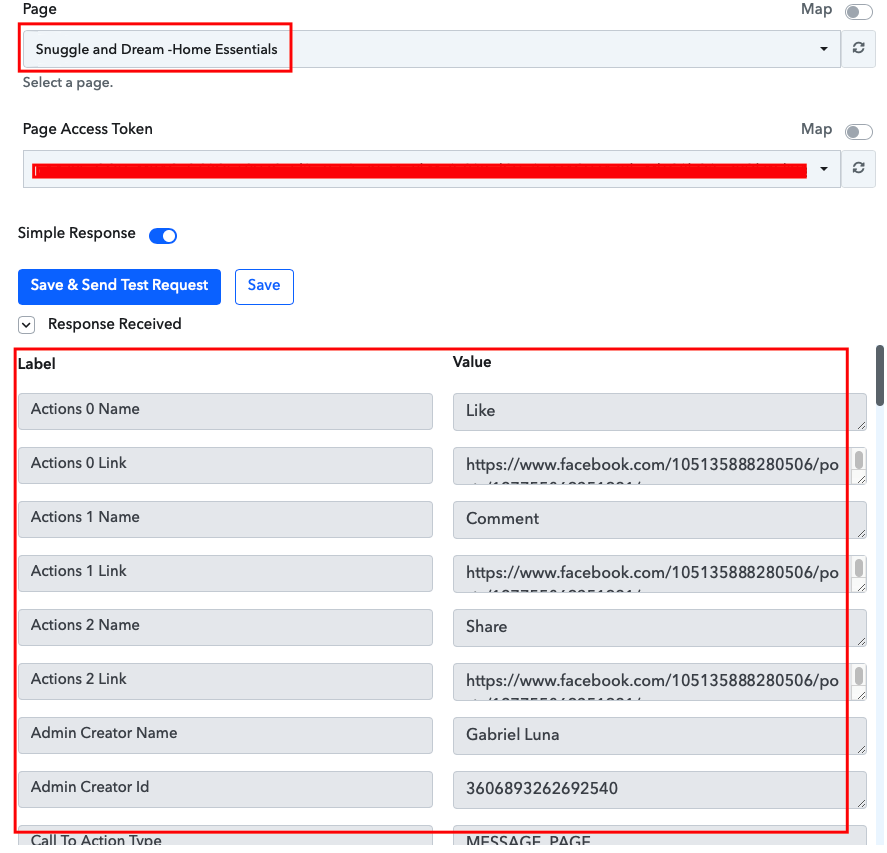Toggle Map switch for Page Access Token
This screenshot has height=853, width=887.
point(859,132)
